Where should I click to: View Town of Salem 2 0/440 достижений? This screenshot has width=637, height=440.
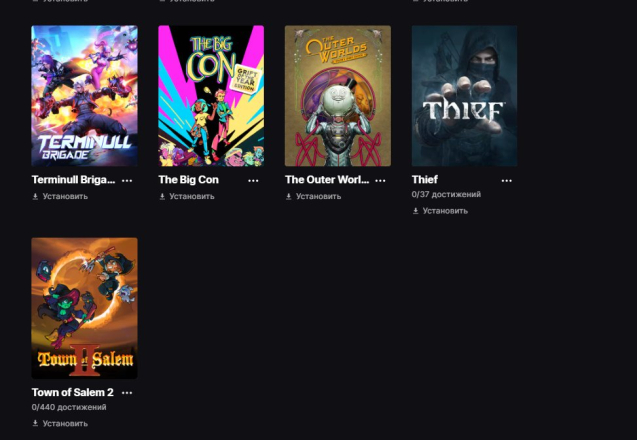coord(69,407)
